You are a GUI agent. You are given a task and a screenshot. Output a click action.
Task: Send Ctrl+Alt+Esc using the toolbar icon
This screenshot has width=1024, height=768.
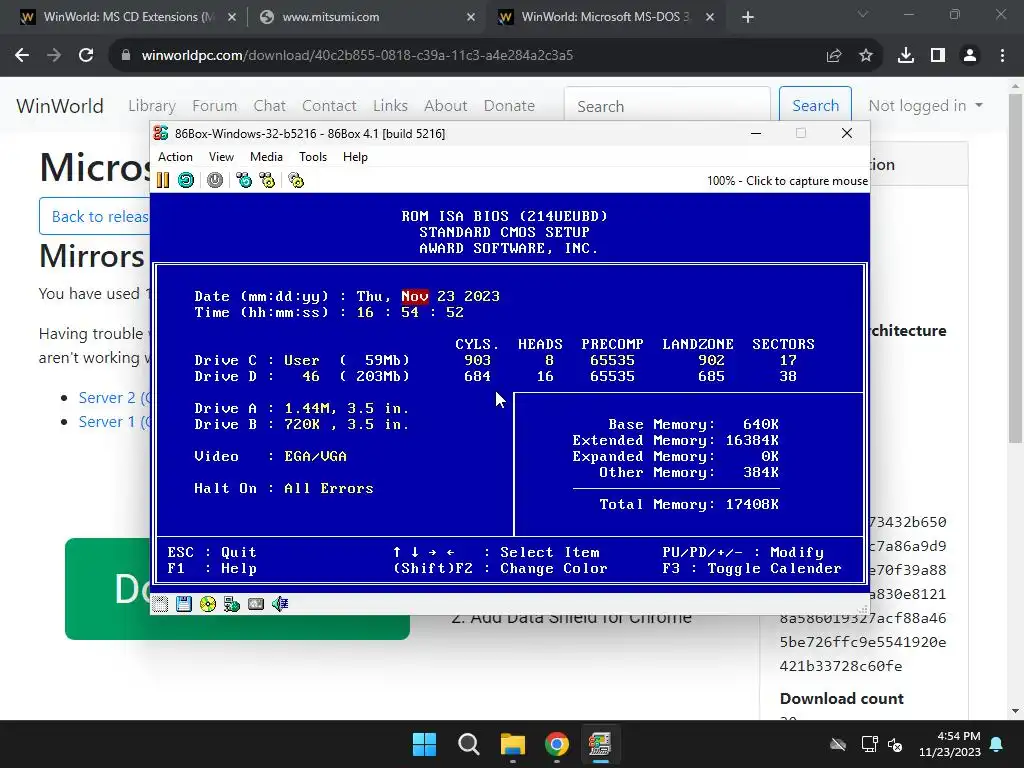point(267,180)
